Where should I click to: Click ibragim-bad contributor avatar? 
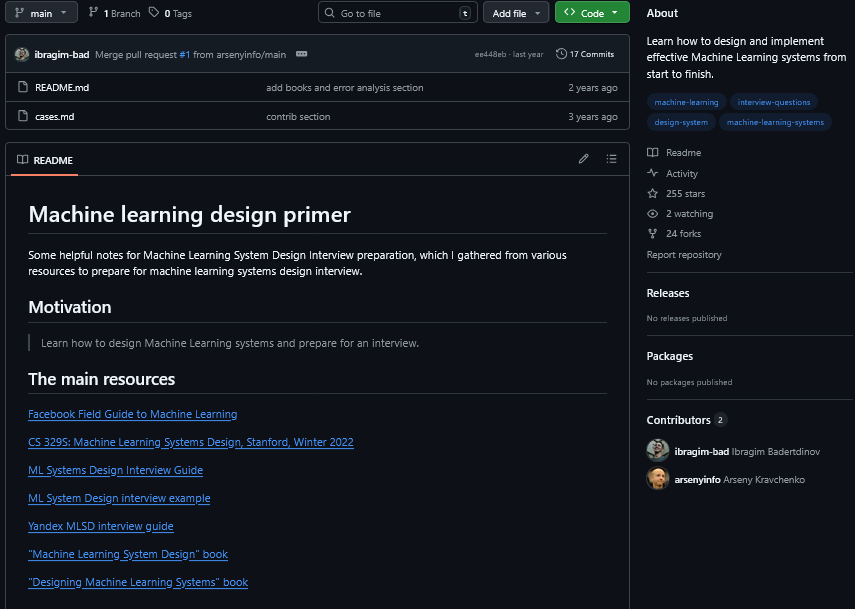pos(658,450)
